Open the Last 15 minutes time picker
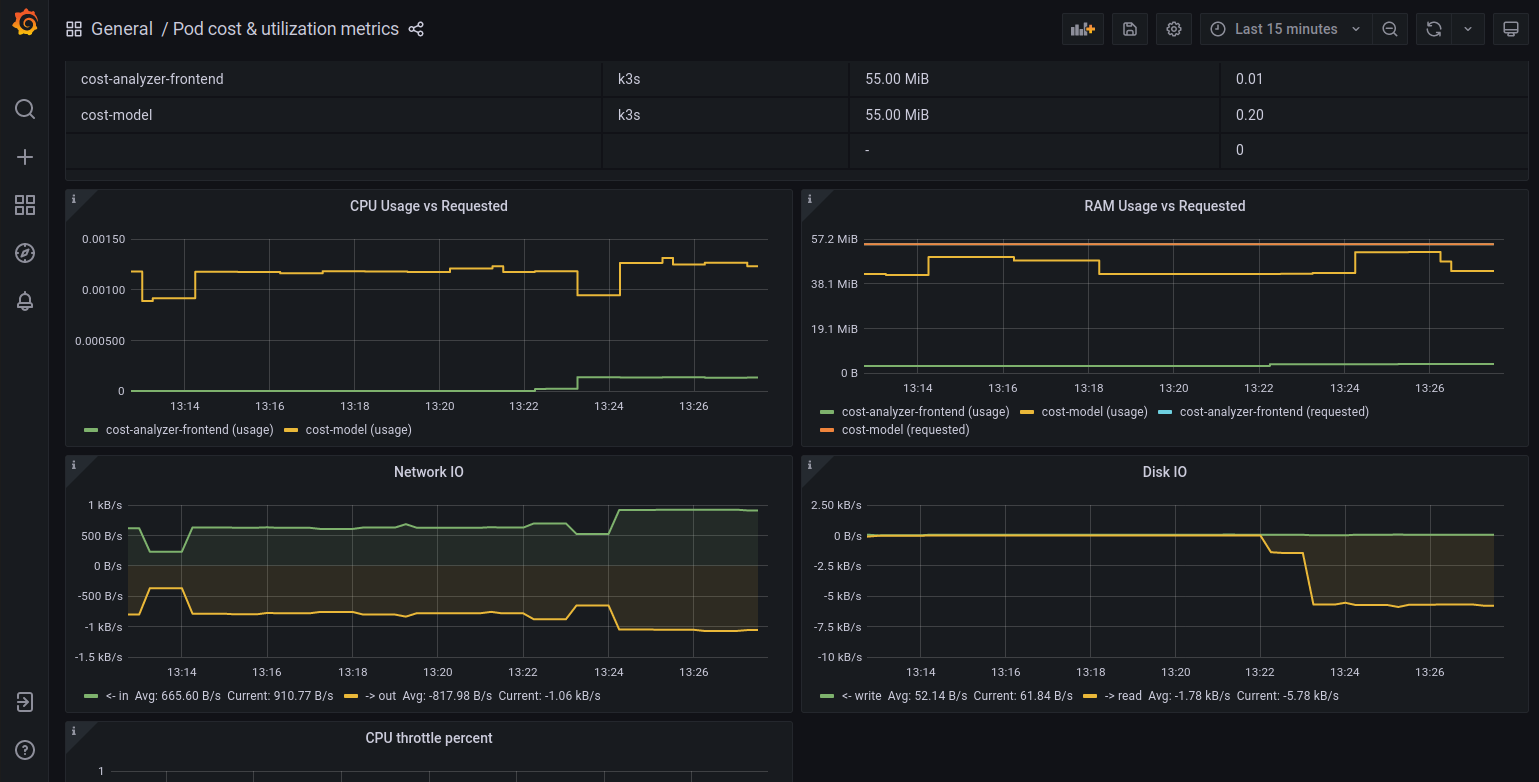Image resolution: width=1539 pixels, height=782 pixels. coord(1285,29)
